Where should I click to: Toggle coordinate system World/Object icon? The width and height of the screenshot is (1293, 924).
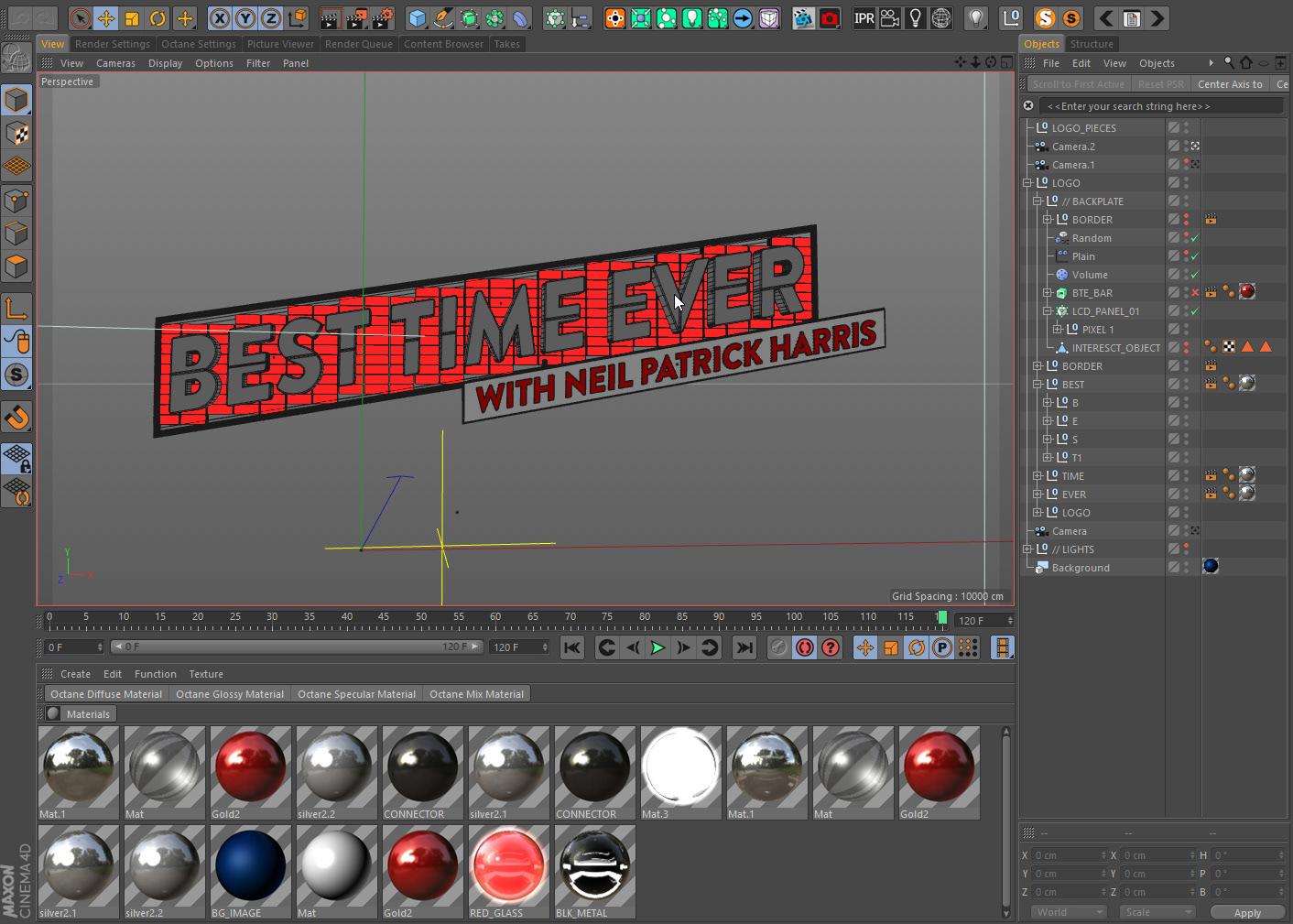(x=297, y=18)
